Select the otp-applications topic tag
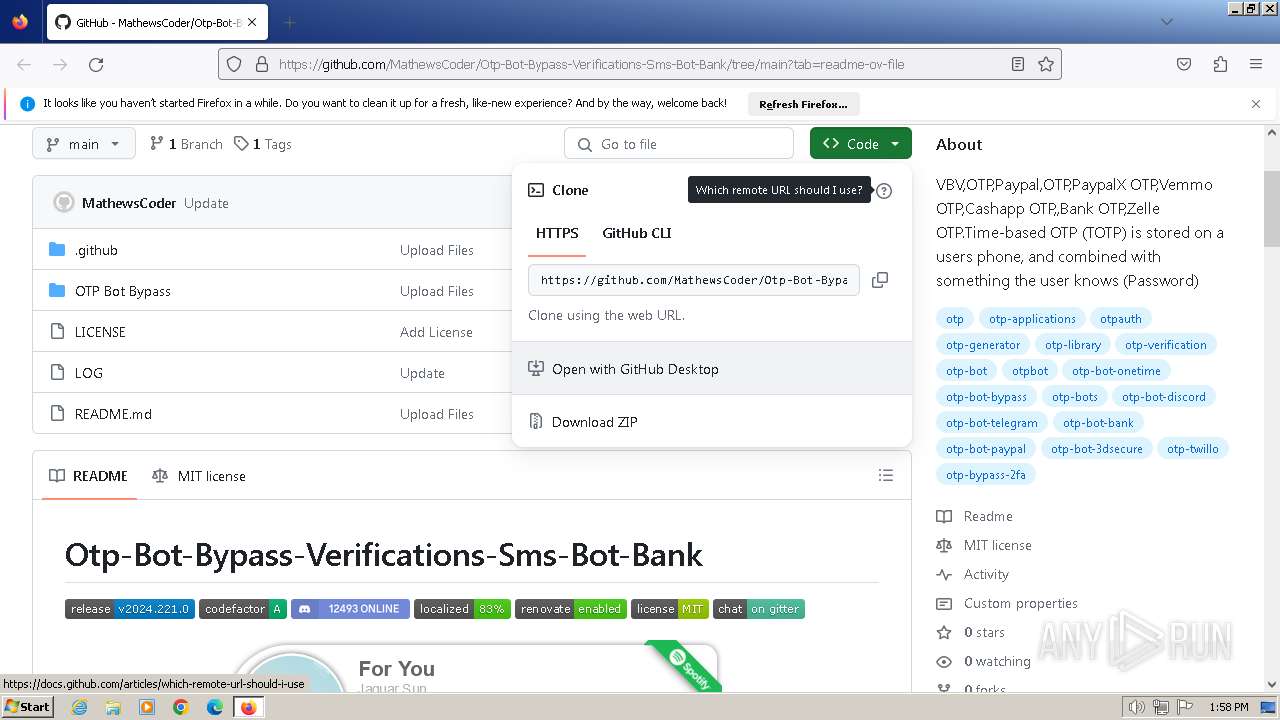This screenshot has height=720, width=1280. coord(1032,319)
